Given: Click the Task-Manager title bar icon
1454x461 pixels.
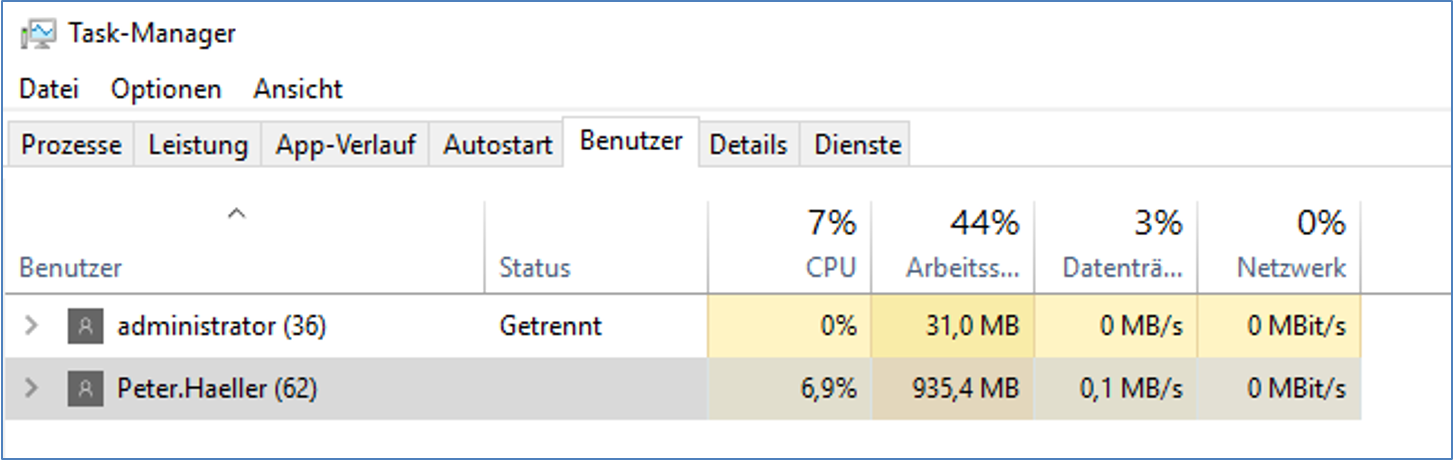Looking at the screenshot, I should (39, 34).
